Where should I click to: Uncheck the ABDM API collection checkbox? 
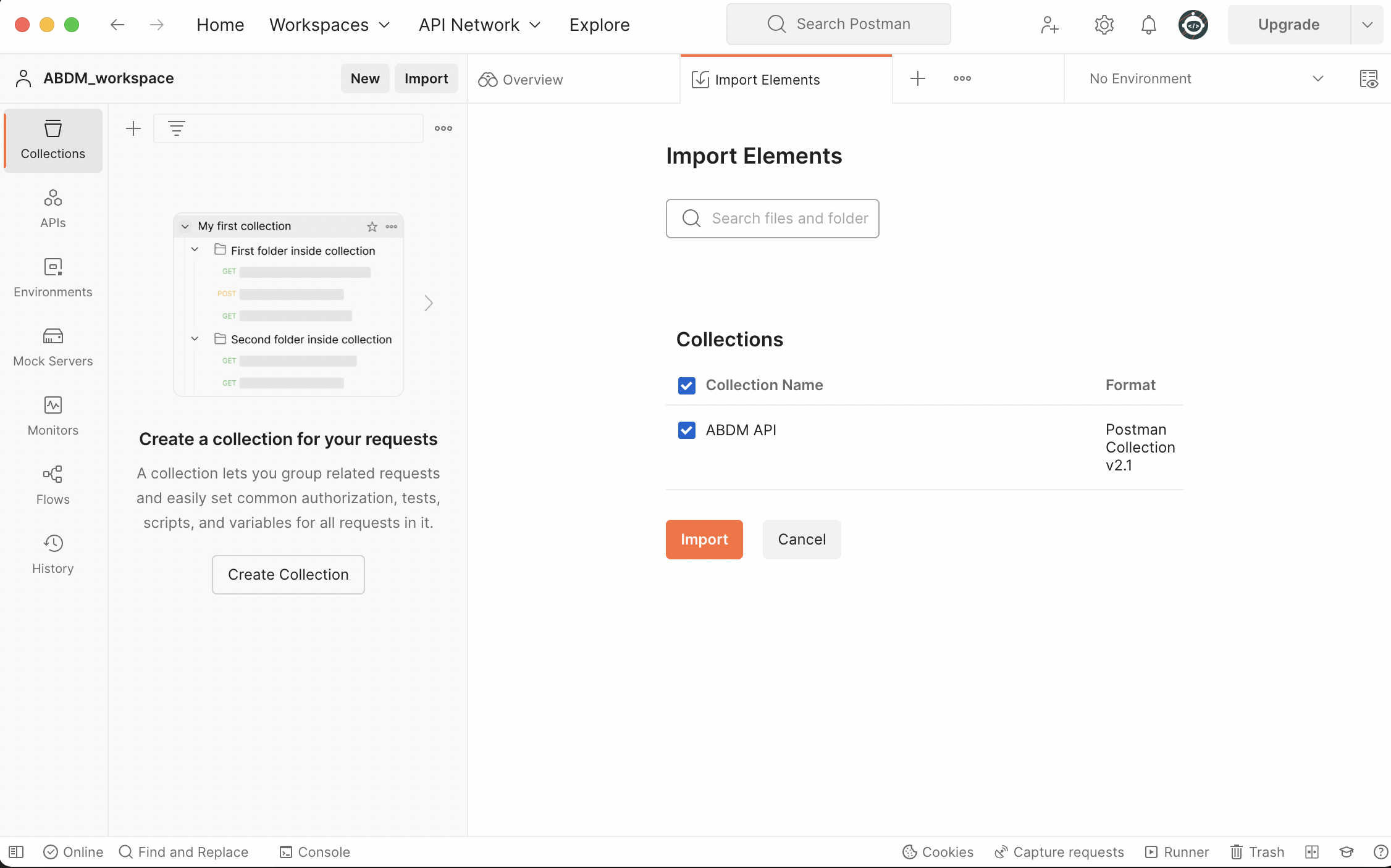point(686,430)
